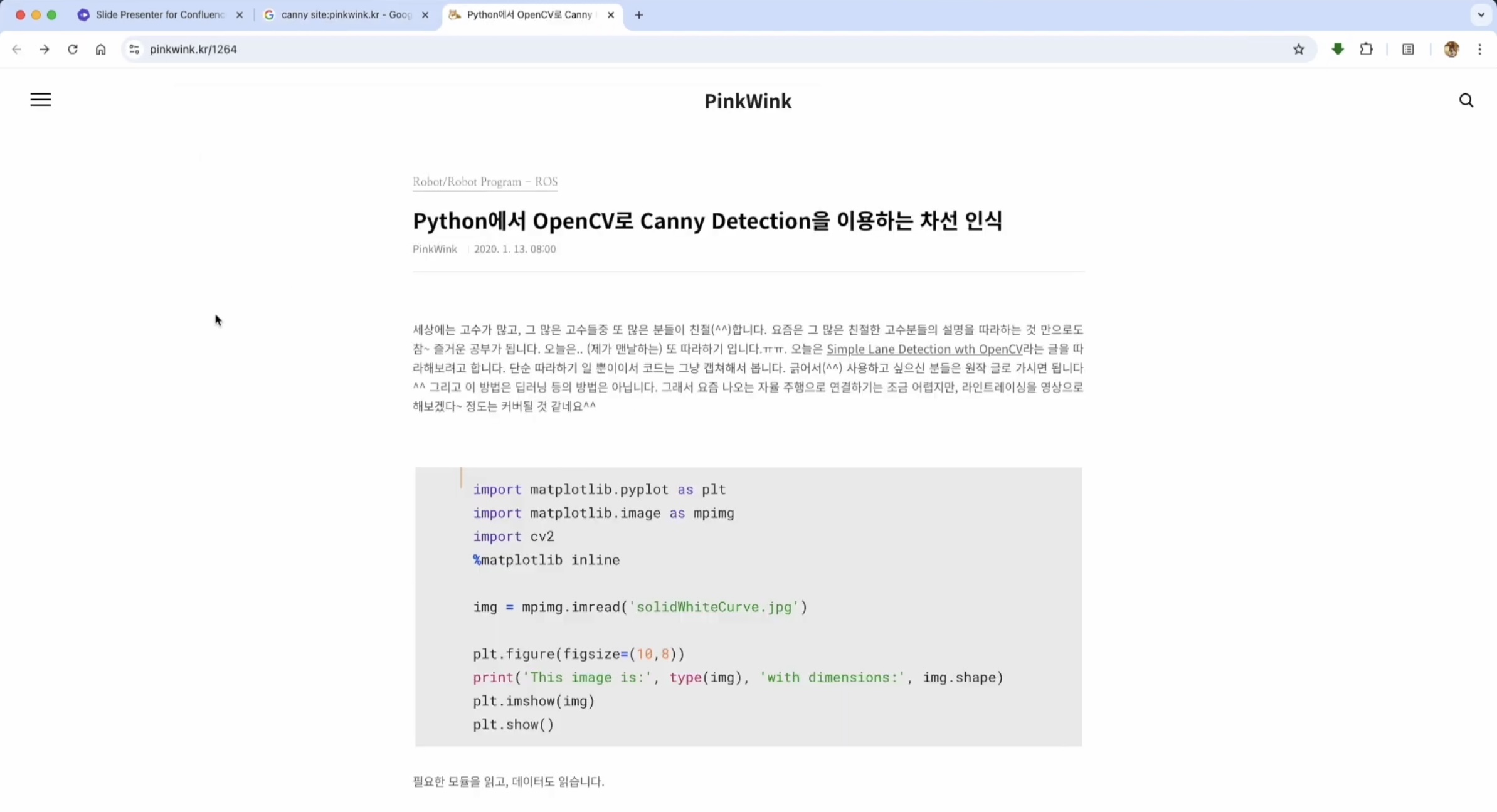
Task: Bookmark this page with the star icon
Action: (1298, 49)
